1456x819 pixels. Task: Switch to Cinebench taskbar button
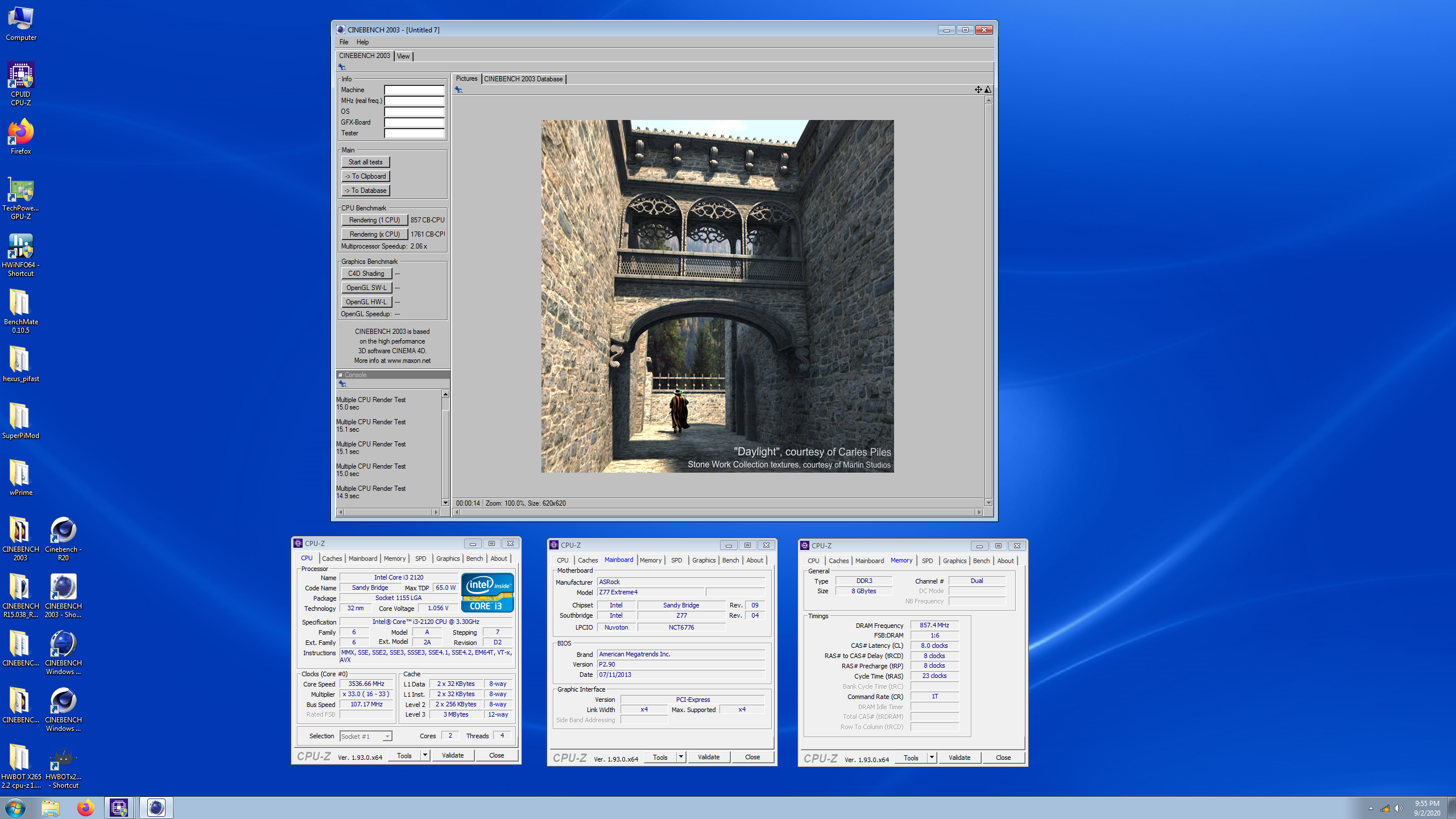pos(156,808)
